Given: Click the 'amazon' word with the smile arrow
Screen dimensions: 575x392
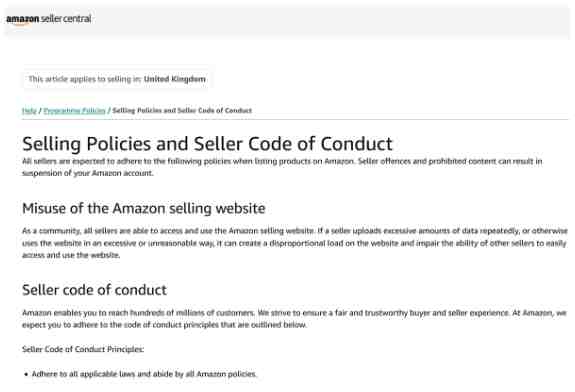Looking at the screenshot, I should point(23,20).
